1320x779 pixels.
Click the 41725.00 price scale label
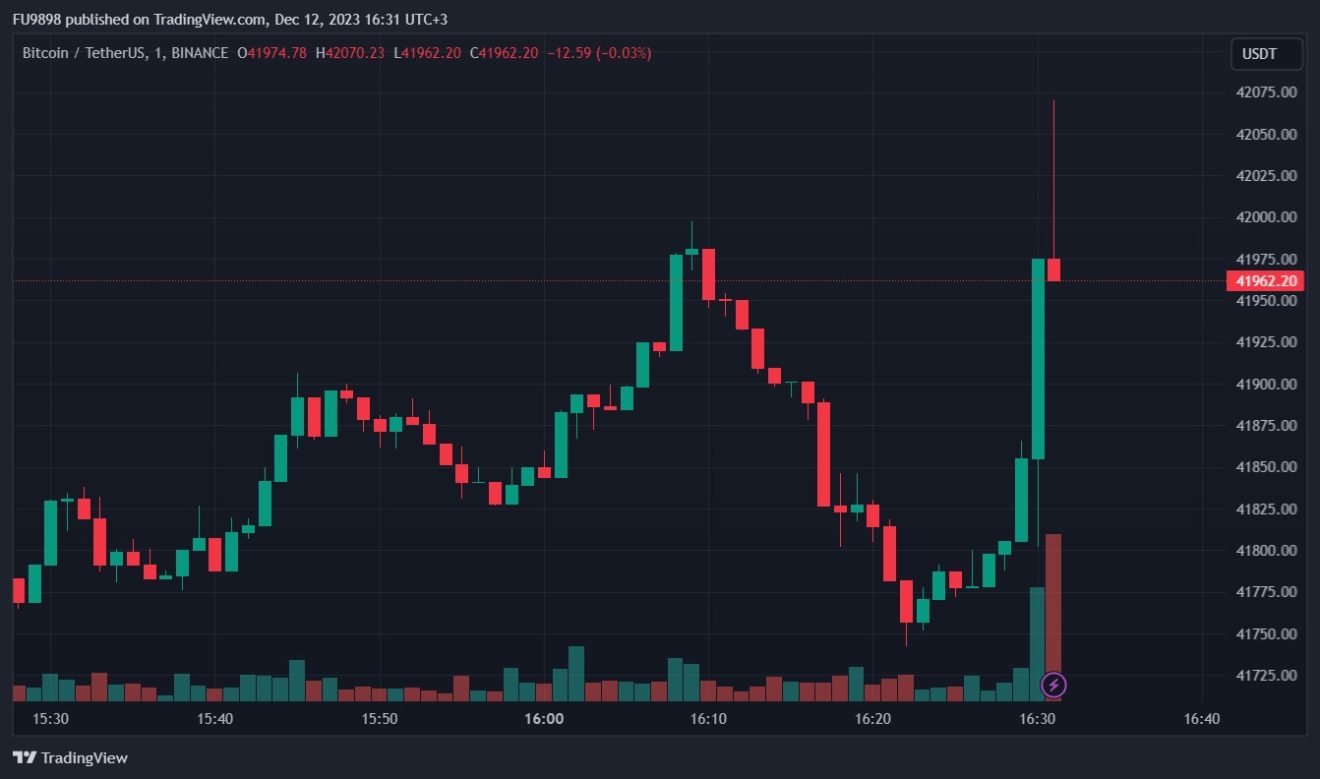tap(1266, 676)
